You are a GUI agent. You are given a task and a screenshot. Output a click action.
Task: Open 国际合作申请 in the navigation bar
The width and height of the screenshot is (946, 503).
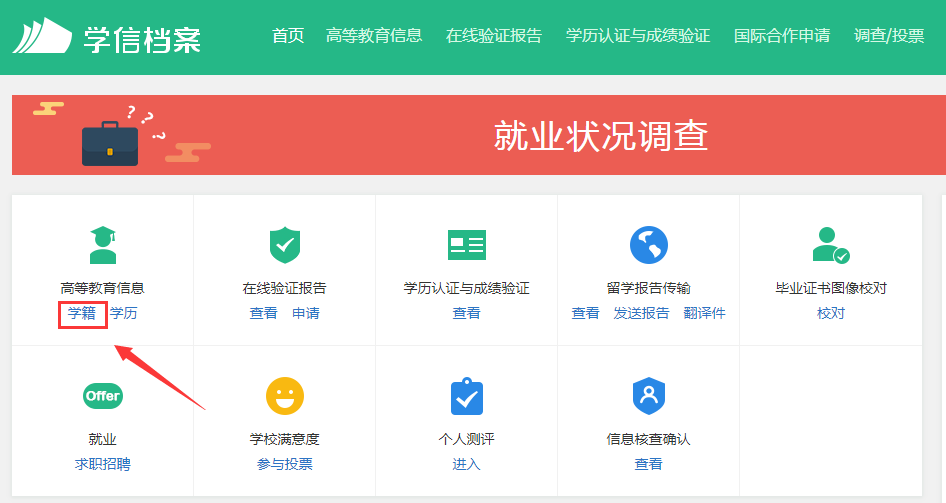click(x=781, y=36)
